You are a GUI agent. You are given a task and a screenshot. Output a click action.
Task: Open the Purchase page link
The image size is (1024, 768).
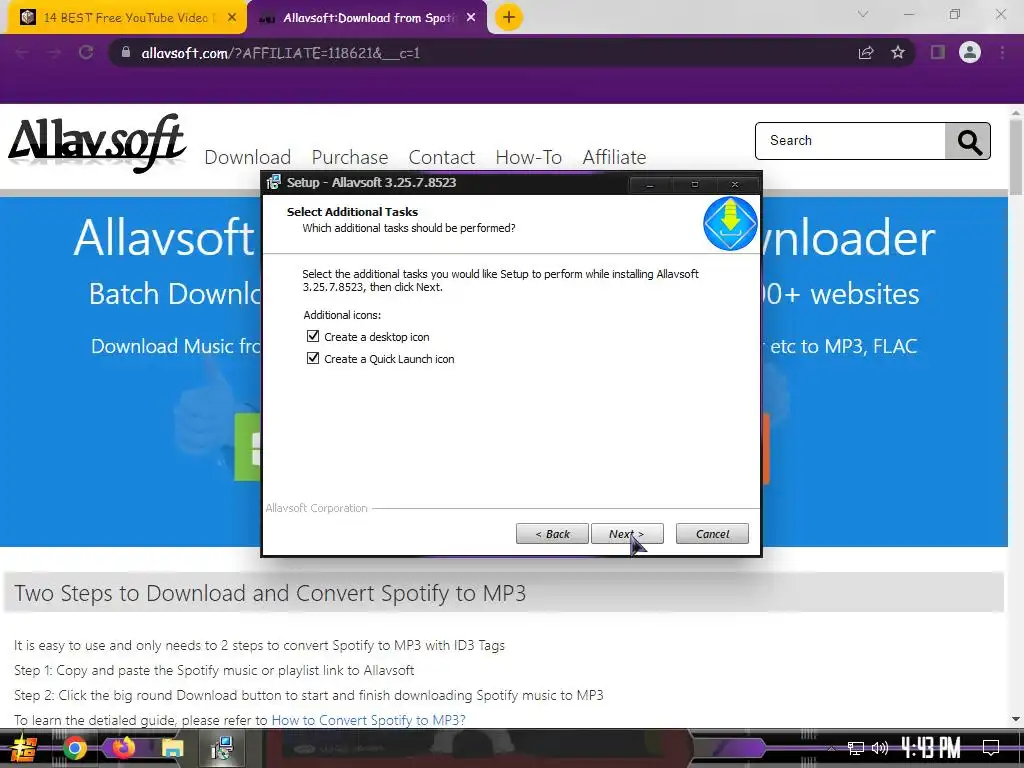point(349,157)
